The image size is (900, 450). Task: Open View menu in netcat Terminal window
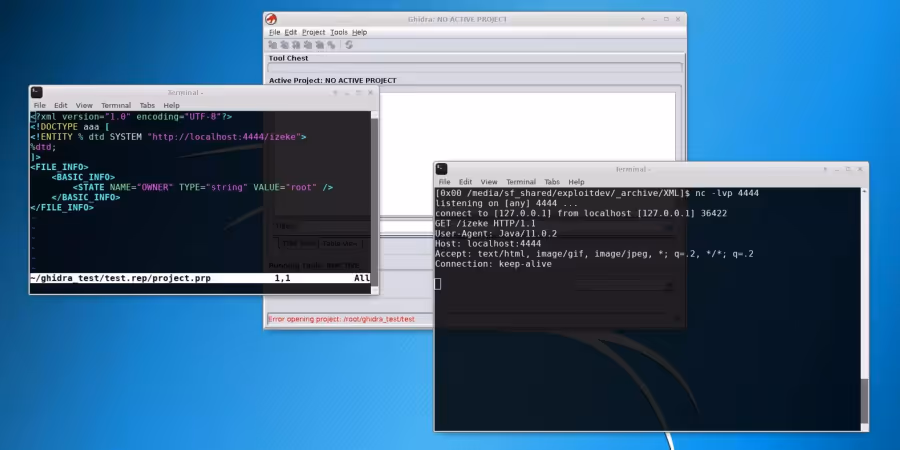[488, 182]
